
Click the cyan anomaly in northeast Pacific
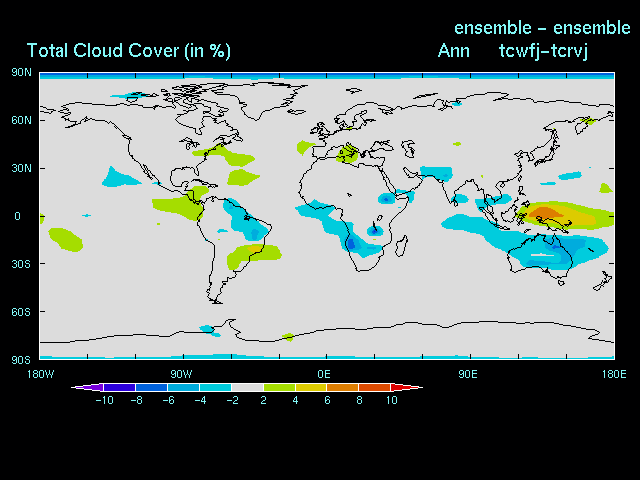118,178
